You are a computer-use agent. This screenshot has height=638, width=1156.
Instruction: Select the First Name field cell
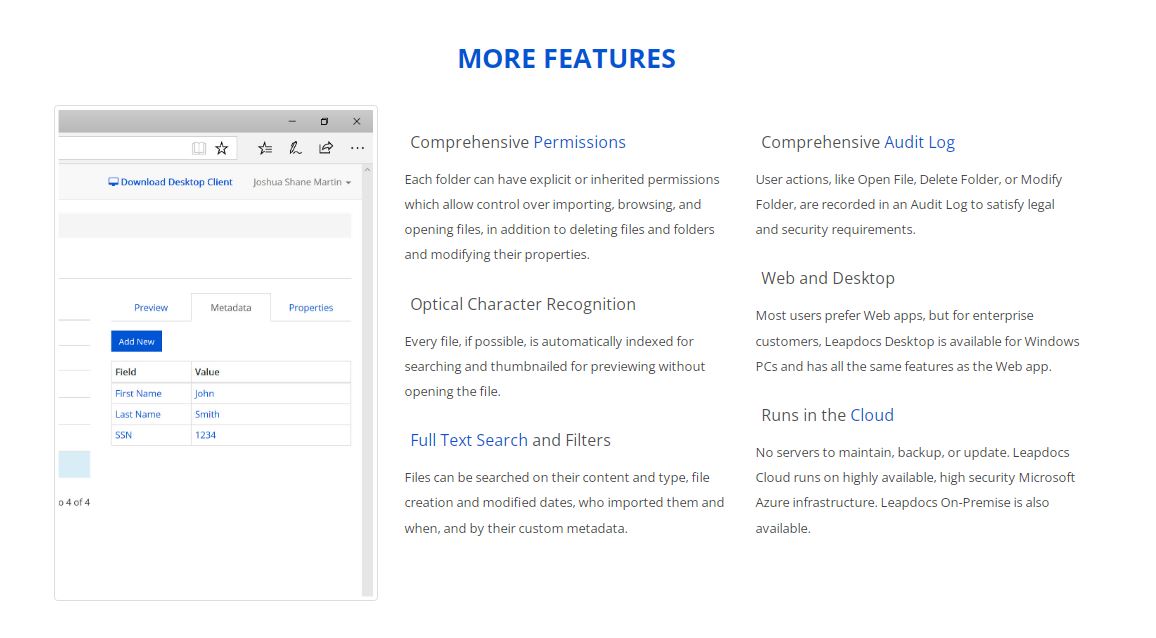(x=151, y=393)
